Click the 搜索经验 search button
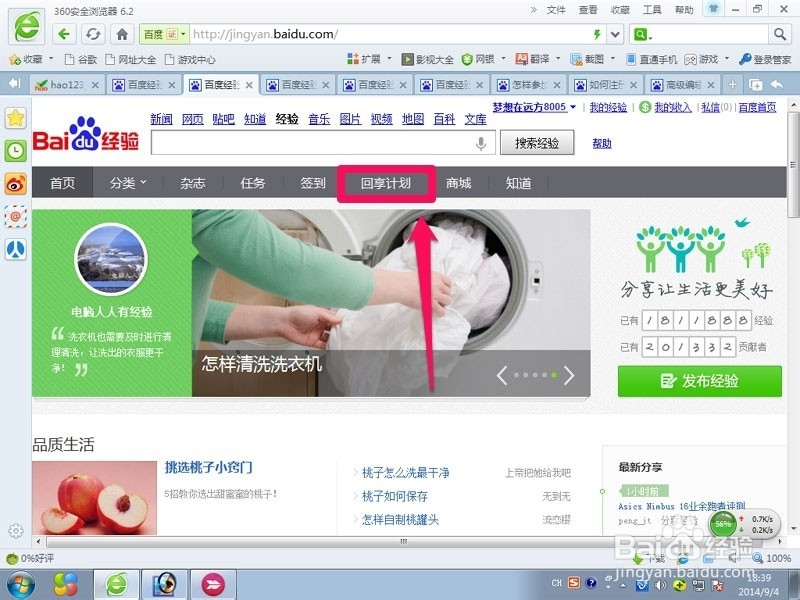Screen dimensions: 800x600 pos(537,142)
